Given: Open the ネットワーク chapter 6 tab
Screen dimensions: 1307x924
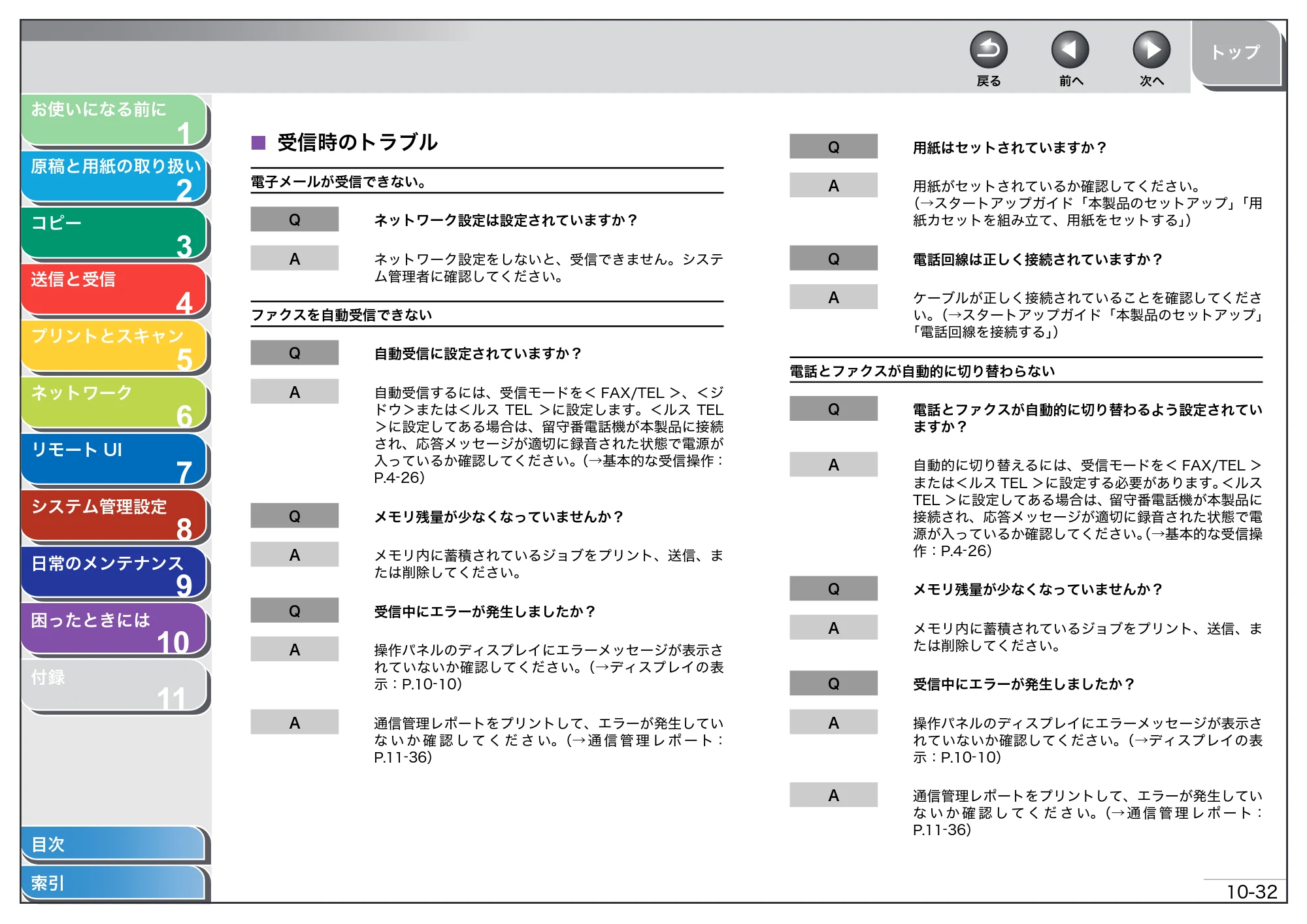Looking at the screenshot, I should pos(114,404).
